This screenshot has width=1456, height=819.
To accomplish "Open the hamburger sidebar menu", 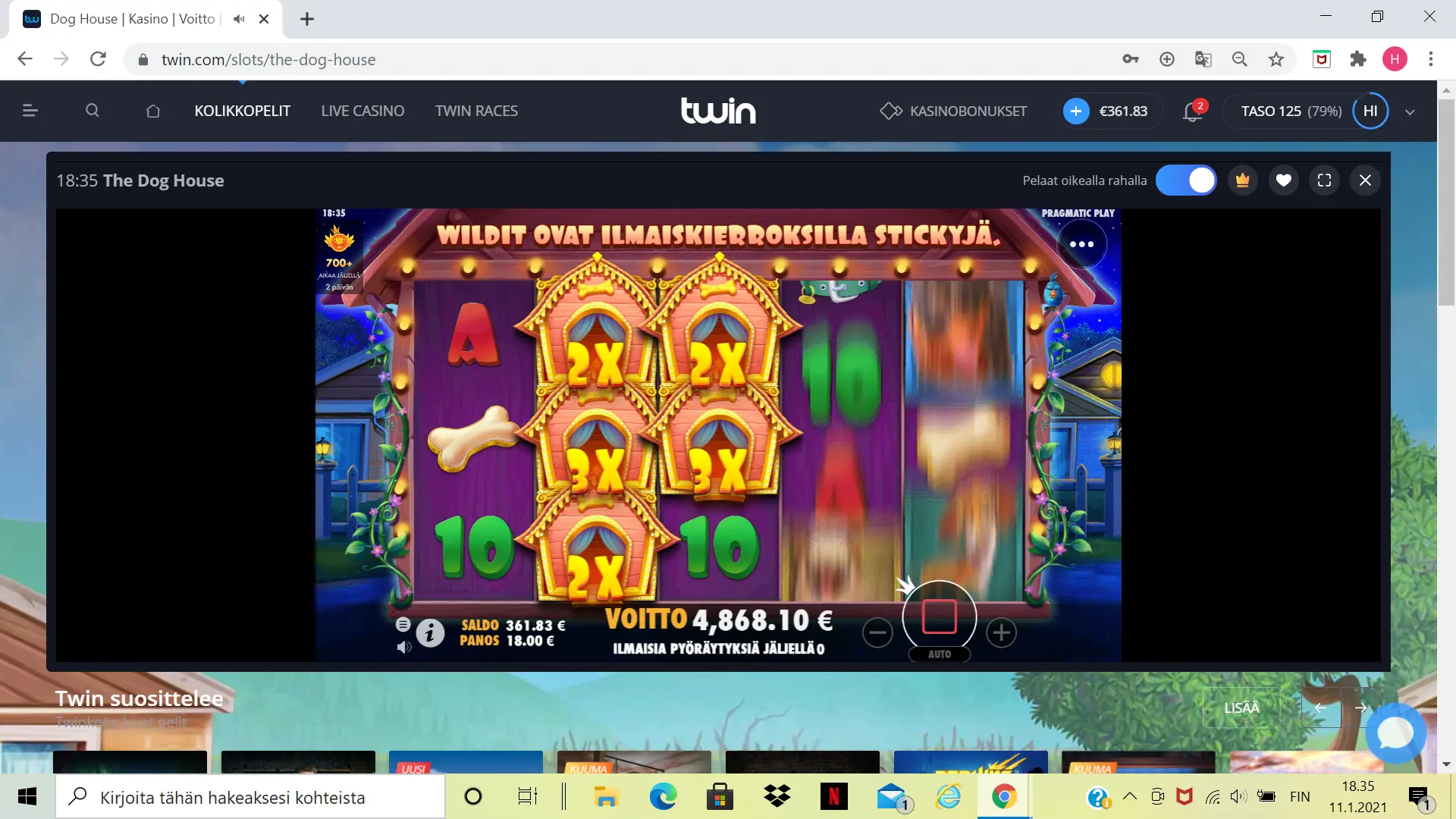I will point(30,111).
